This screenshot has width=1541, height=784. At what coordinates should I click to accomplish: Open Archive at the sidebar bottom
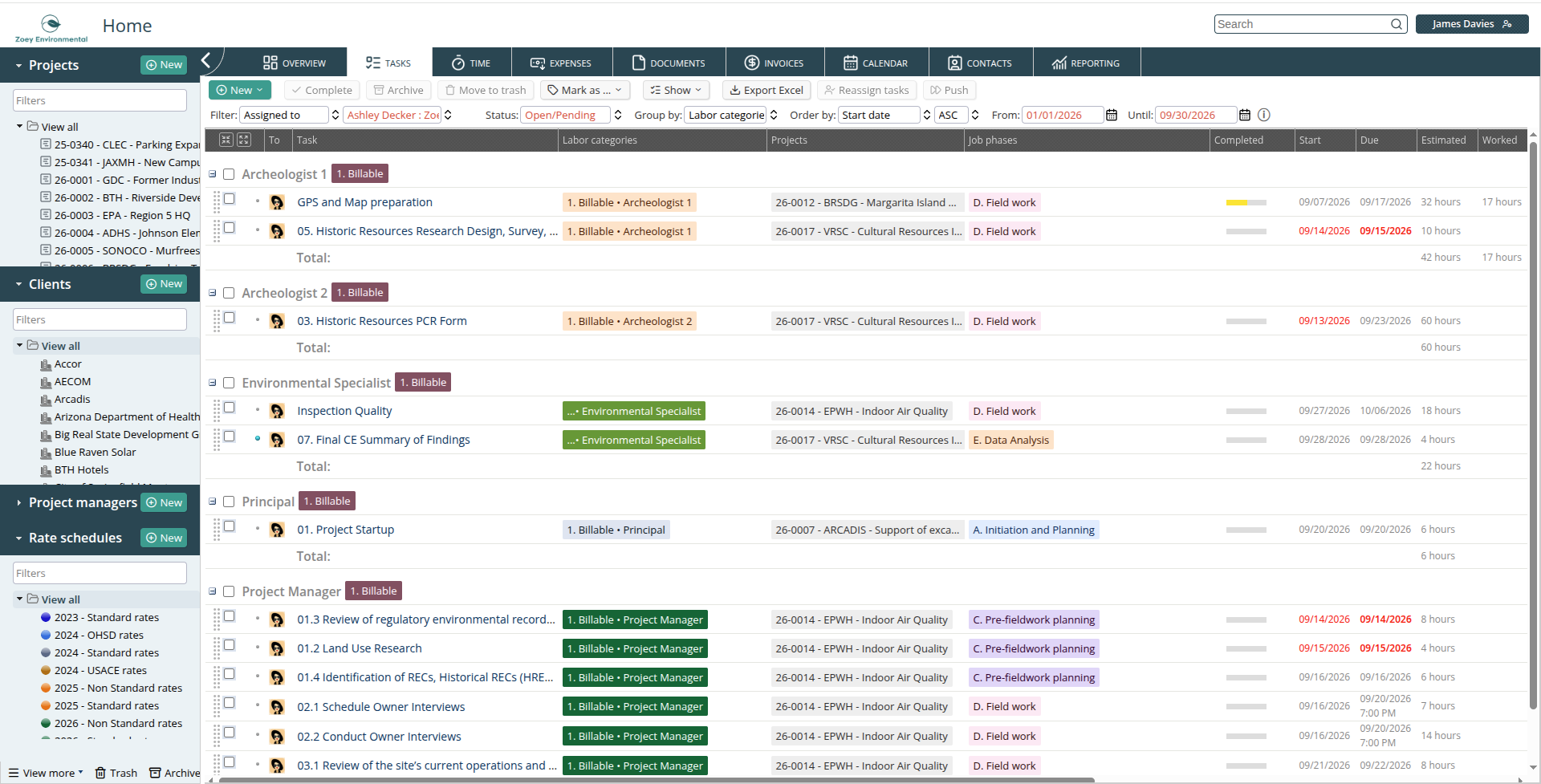175,773
